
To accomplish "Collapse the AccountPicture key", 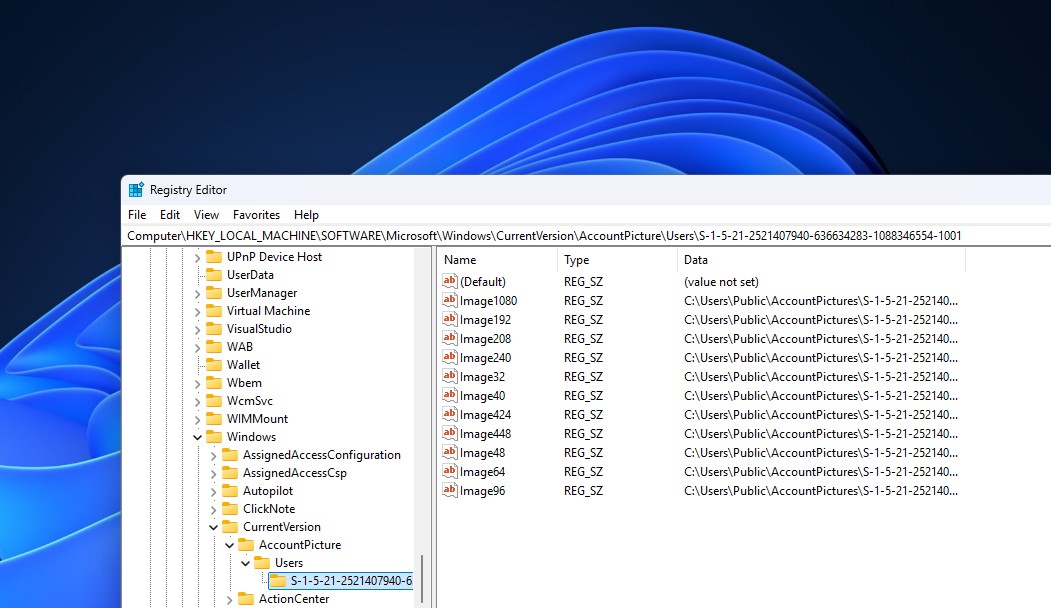I will click(229, 545).
